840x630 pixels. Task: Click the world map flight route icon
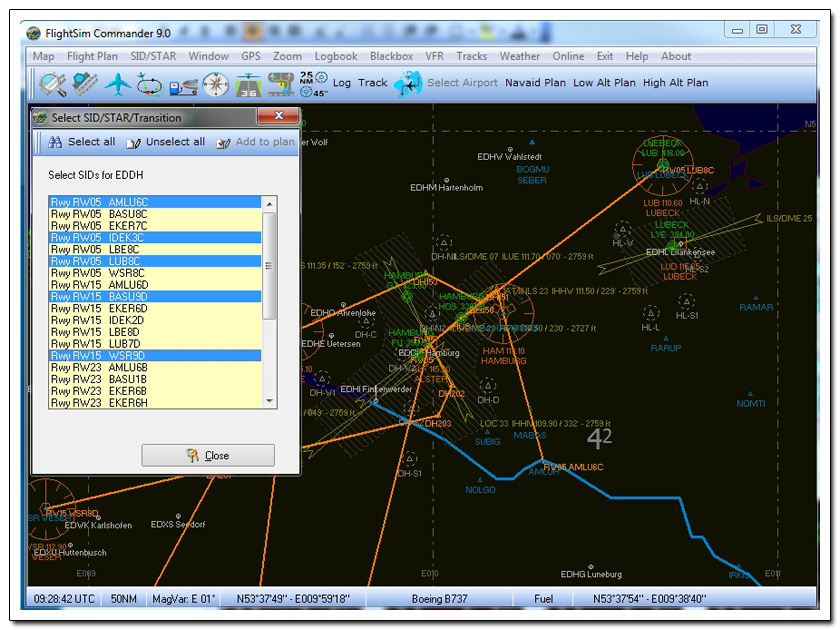408,84
